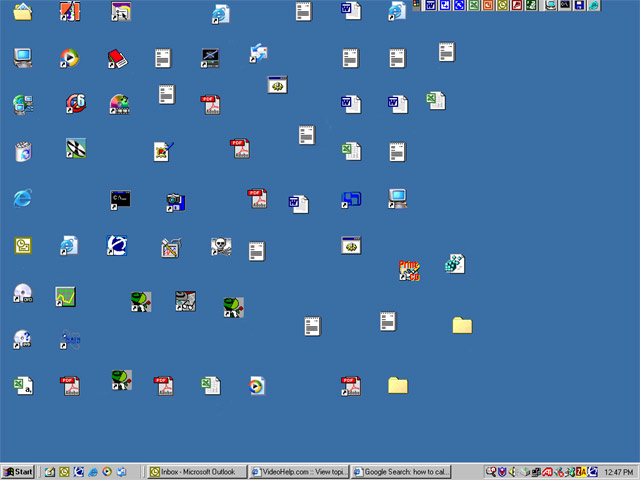Click the 12:47 PM system clock
This screenshot has width=640, height=480.
tap(618, 472)
